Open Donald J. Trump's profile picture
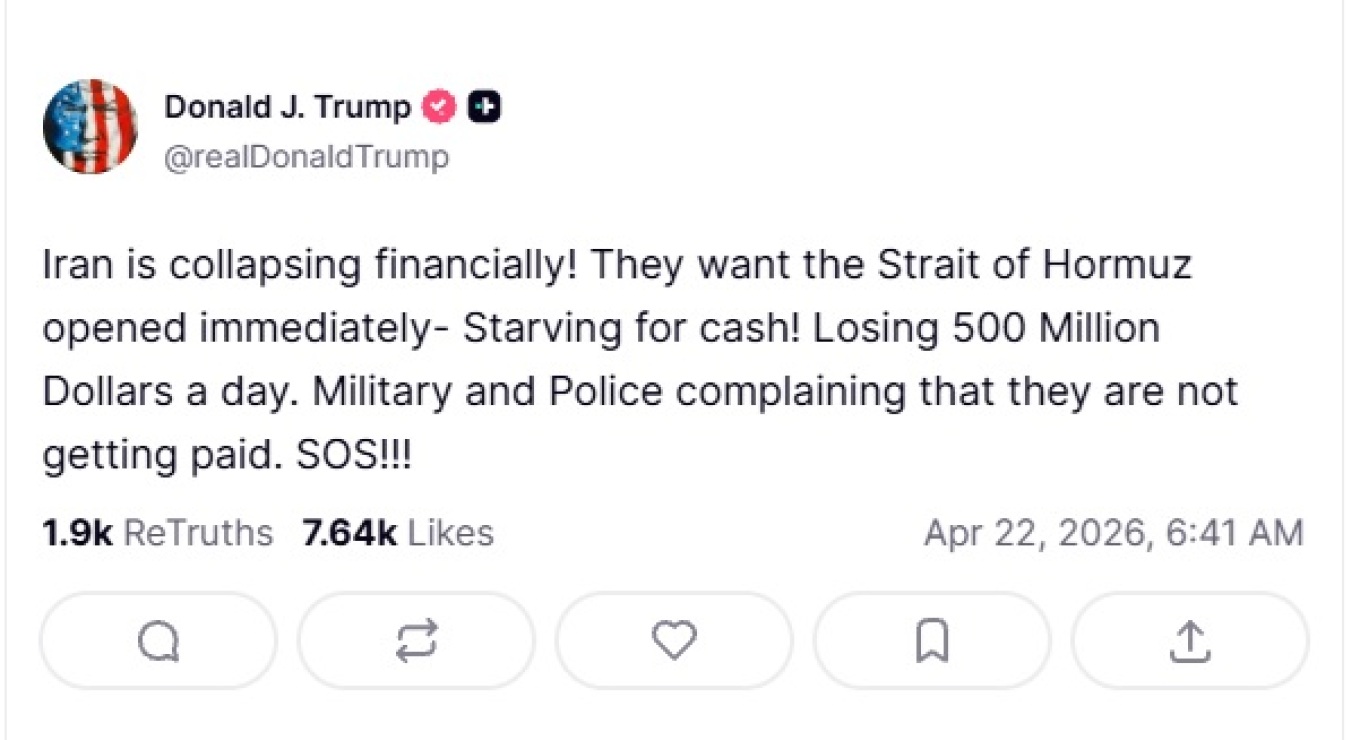The width and height of the screenshot is (1360, 740). [90, 126]
